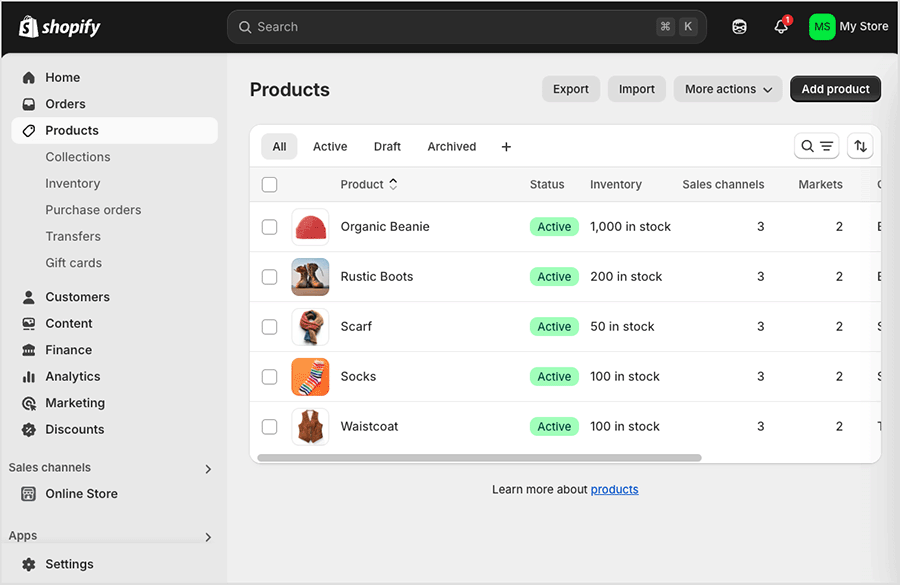The height and width of the screenshot is (585, 900).
Task: Click the Shopify logo
Action: pos(59,26)
